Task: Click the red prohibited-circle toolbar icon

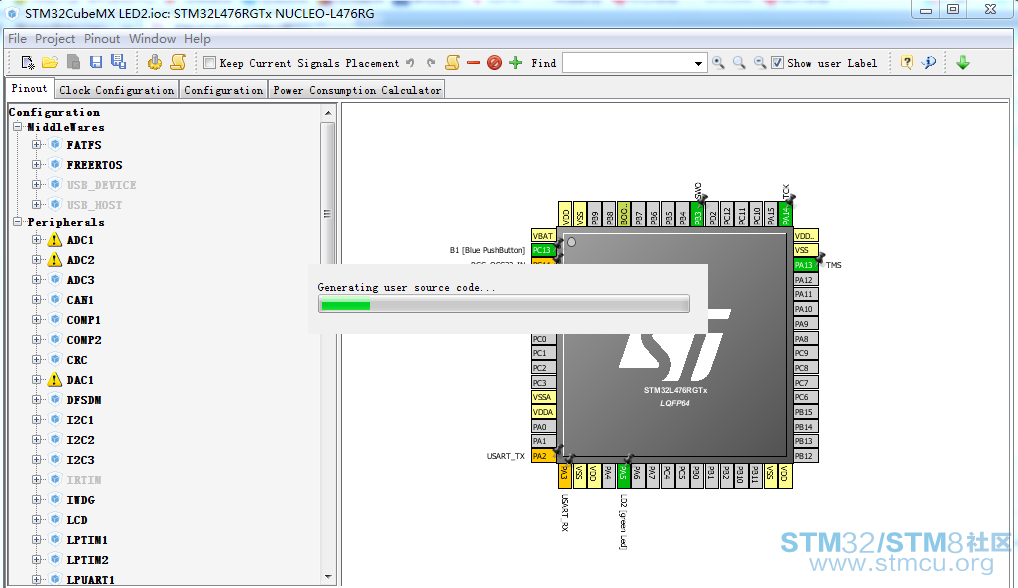Action: 494,63
